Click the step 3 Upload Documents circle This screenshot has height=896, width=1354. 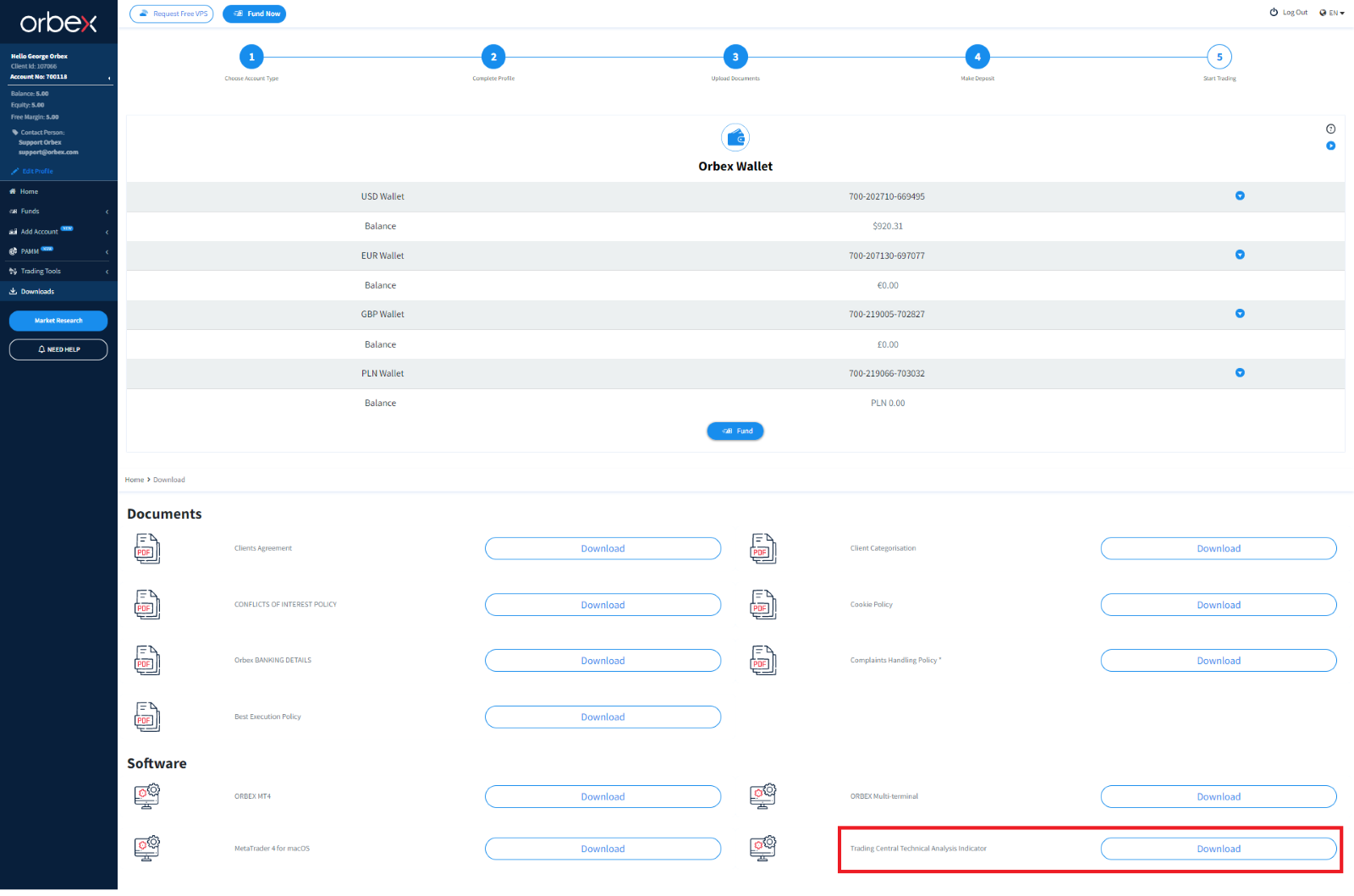[x=735, y=57]
